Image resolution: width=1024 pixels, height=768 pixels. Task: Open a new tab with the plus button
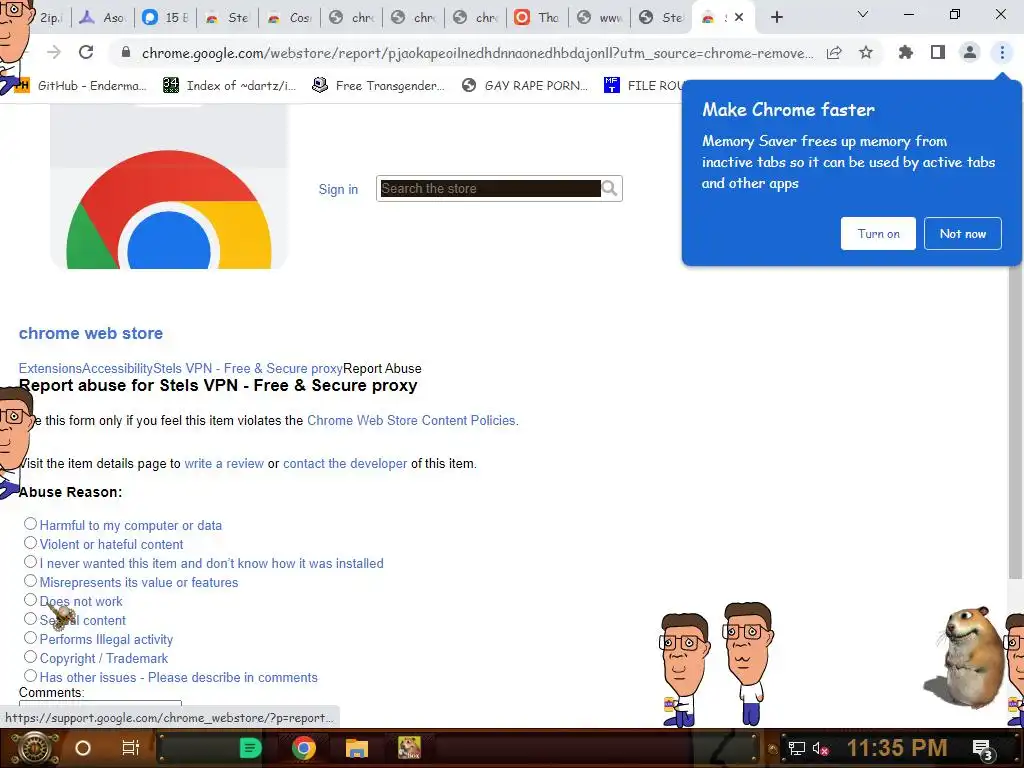click(x=776, y=17)
